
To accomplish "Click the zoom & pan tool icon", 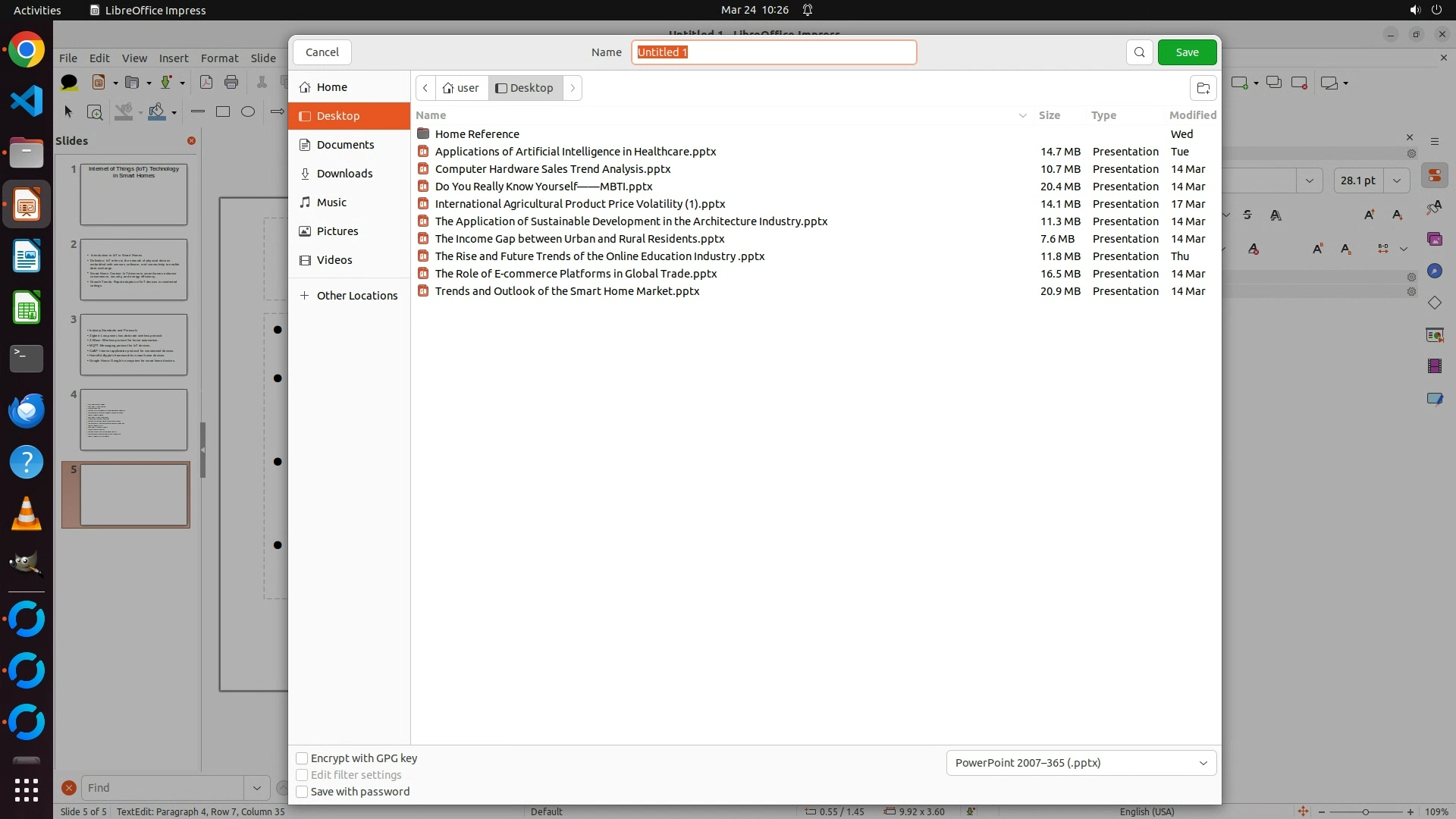I will click(95, 112).
